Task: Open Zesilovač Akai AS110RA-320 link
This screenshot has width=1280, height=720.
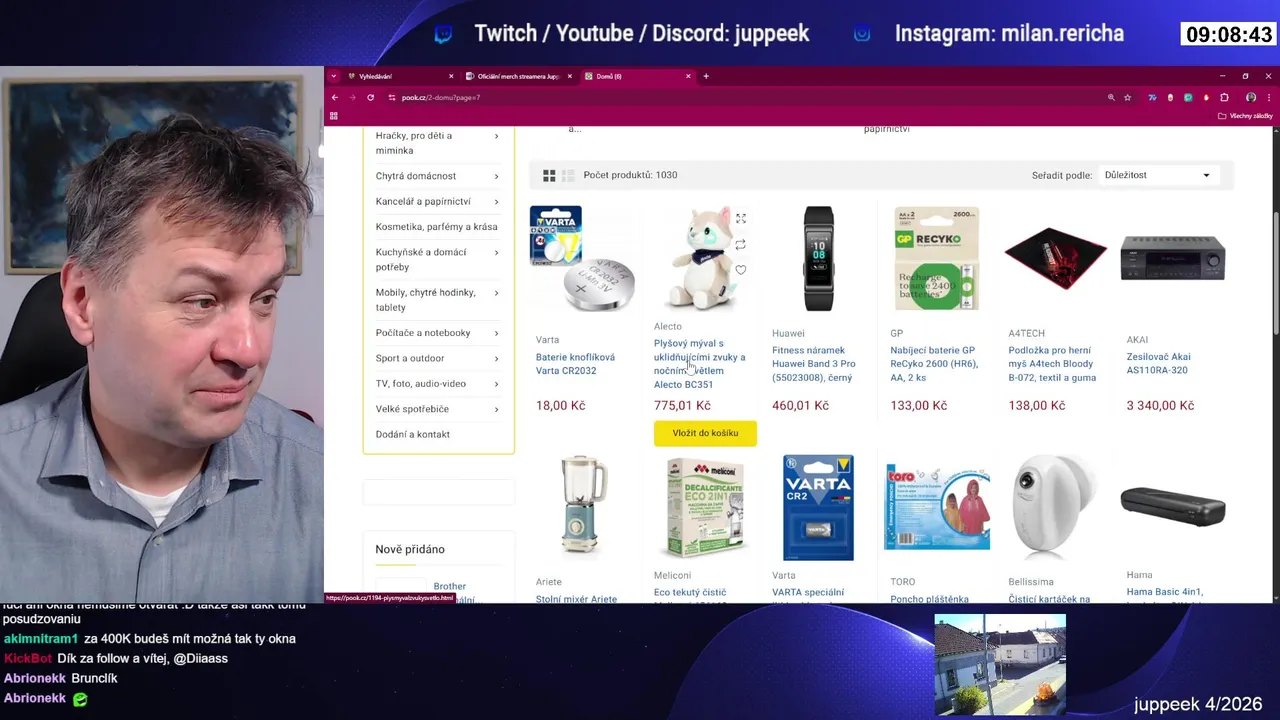Action: pos(1159,363)
